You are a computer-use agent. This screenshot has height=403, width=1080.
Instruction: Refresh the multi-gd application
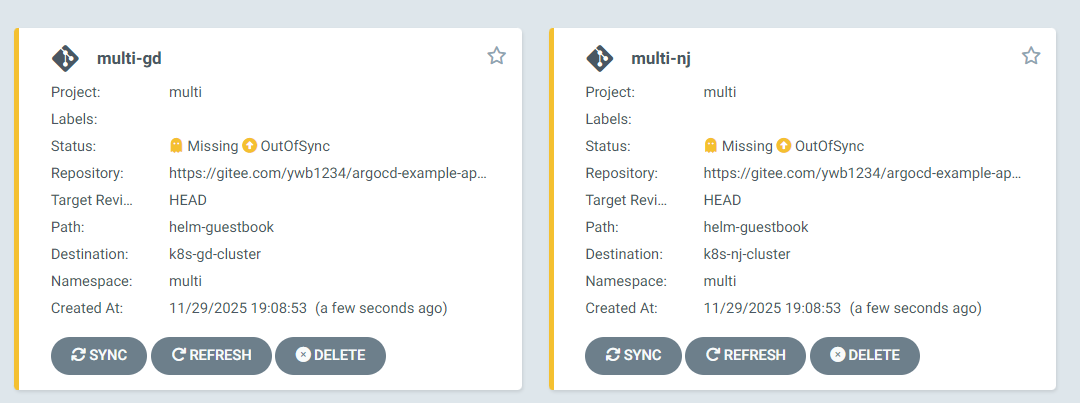point(211,355)
